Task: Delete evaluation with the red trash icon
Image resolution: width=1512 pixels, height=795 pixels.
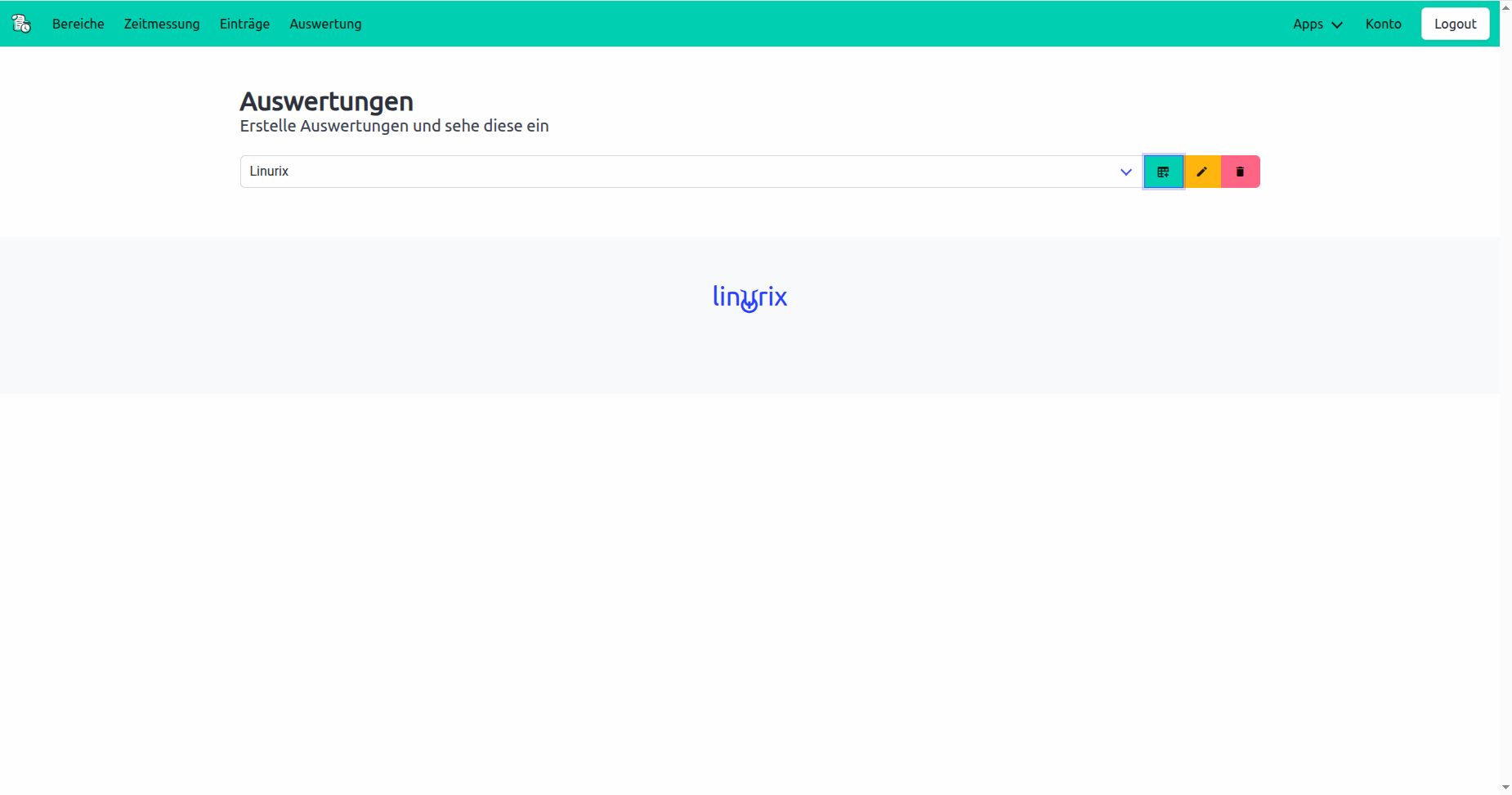Action: coord(1240,172)
